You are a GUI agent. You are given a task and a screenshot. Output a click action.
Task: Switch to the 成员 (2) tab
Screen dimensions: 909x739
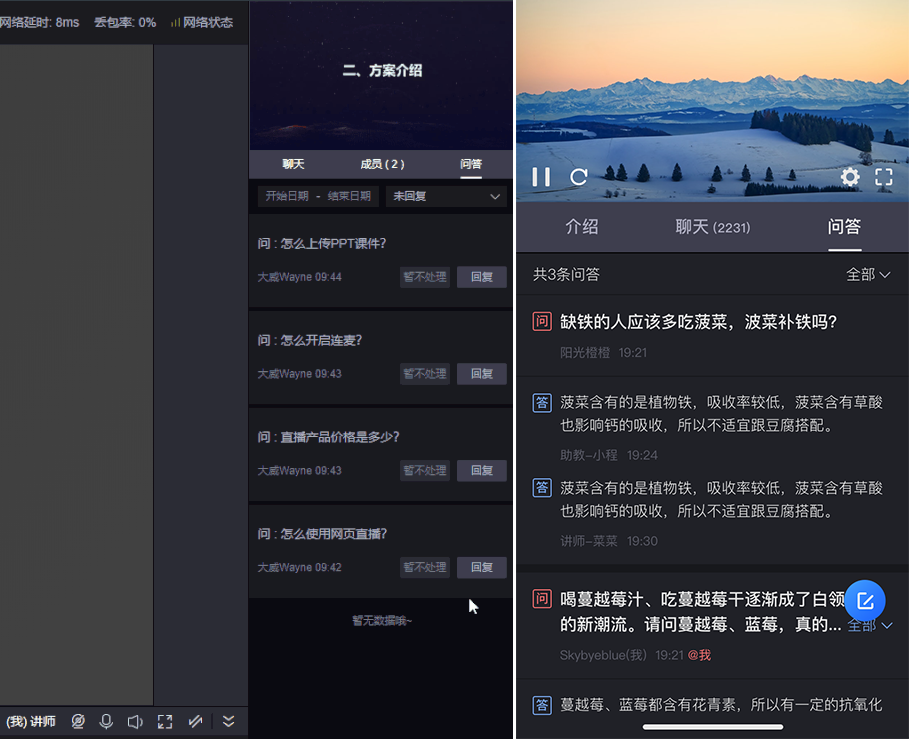[382, 164]
